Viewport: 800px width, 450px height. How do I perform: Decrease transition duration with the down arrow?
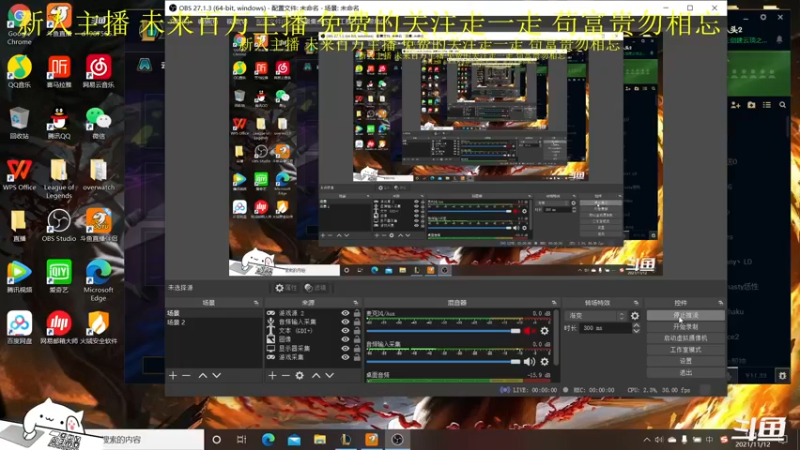(636, 331)
